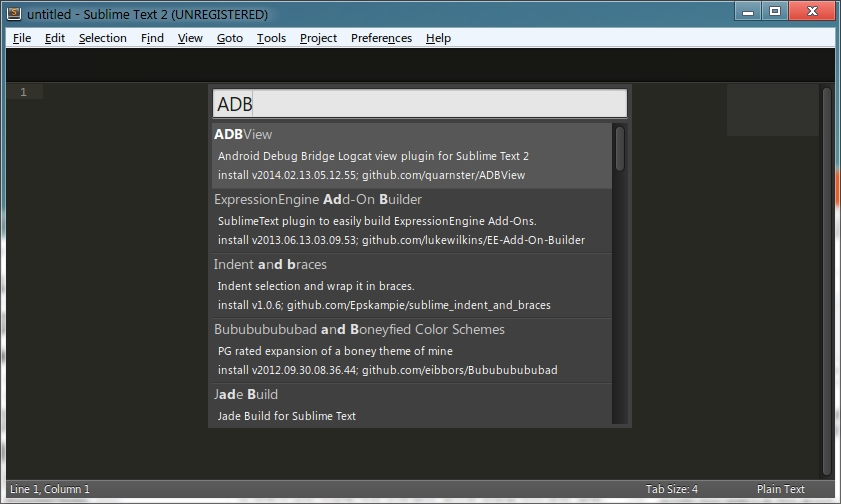Viewport: 841px width, 504px height.
Task: Click the minimap viewport highlight
Action: click(x=773, y=110)
